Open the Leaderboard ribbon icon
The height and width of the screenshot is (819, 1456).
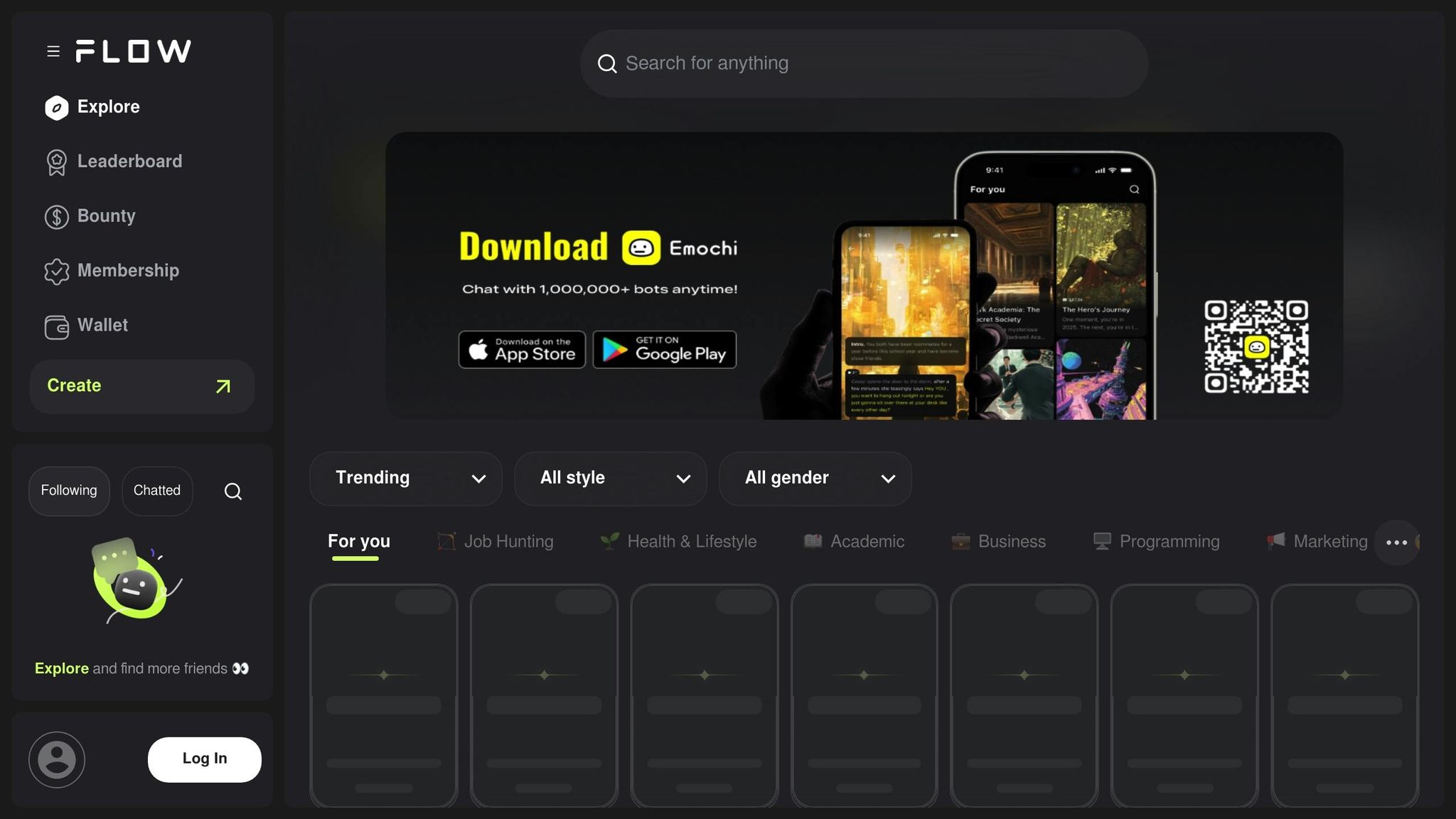point(57,162)
